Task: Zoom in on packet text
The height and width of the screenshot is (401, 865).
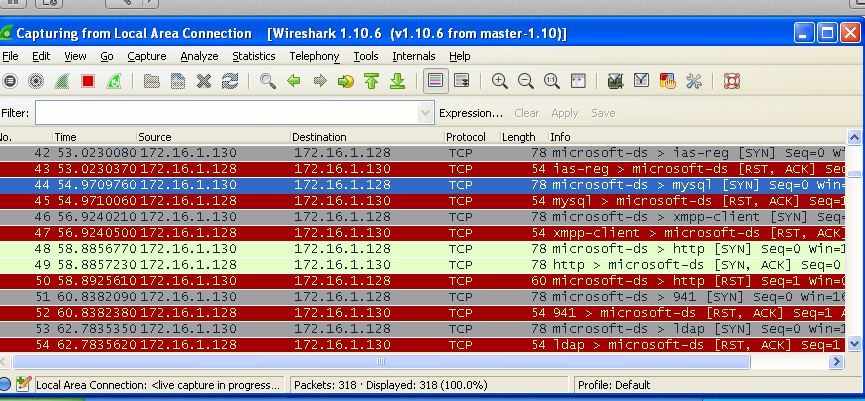Action: tap(500, 81)
